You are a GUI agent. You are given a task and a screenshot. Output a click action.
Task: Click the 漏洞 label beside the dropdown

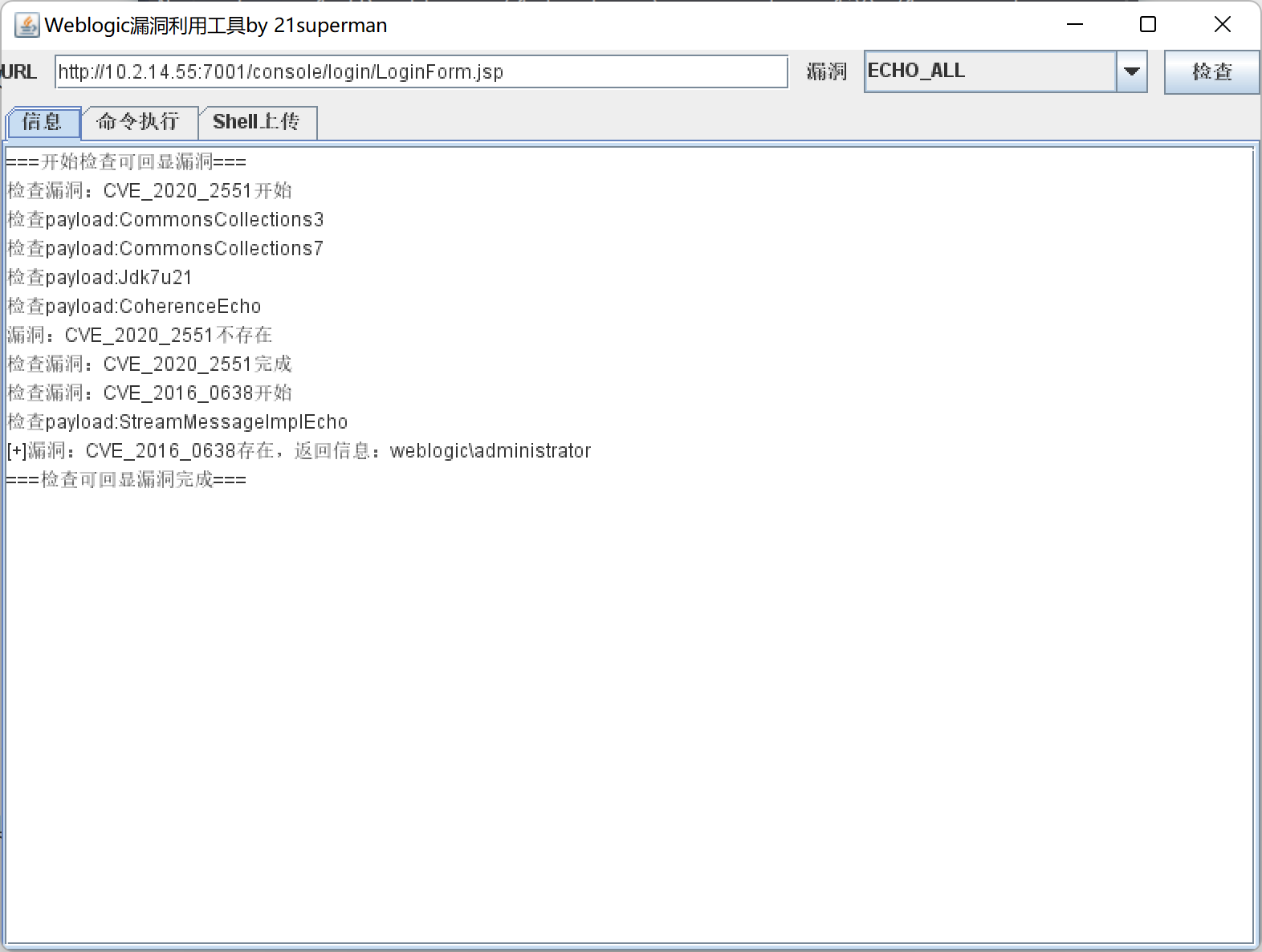coord(826,71)
